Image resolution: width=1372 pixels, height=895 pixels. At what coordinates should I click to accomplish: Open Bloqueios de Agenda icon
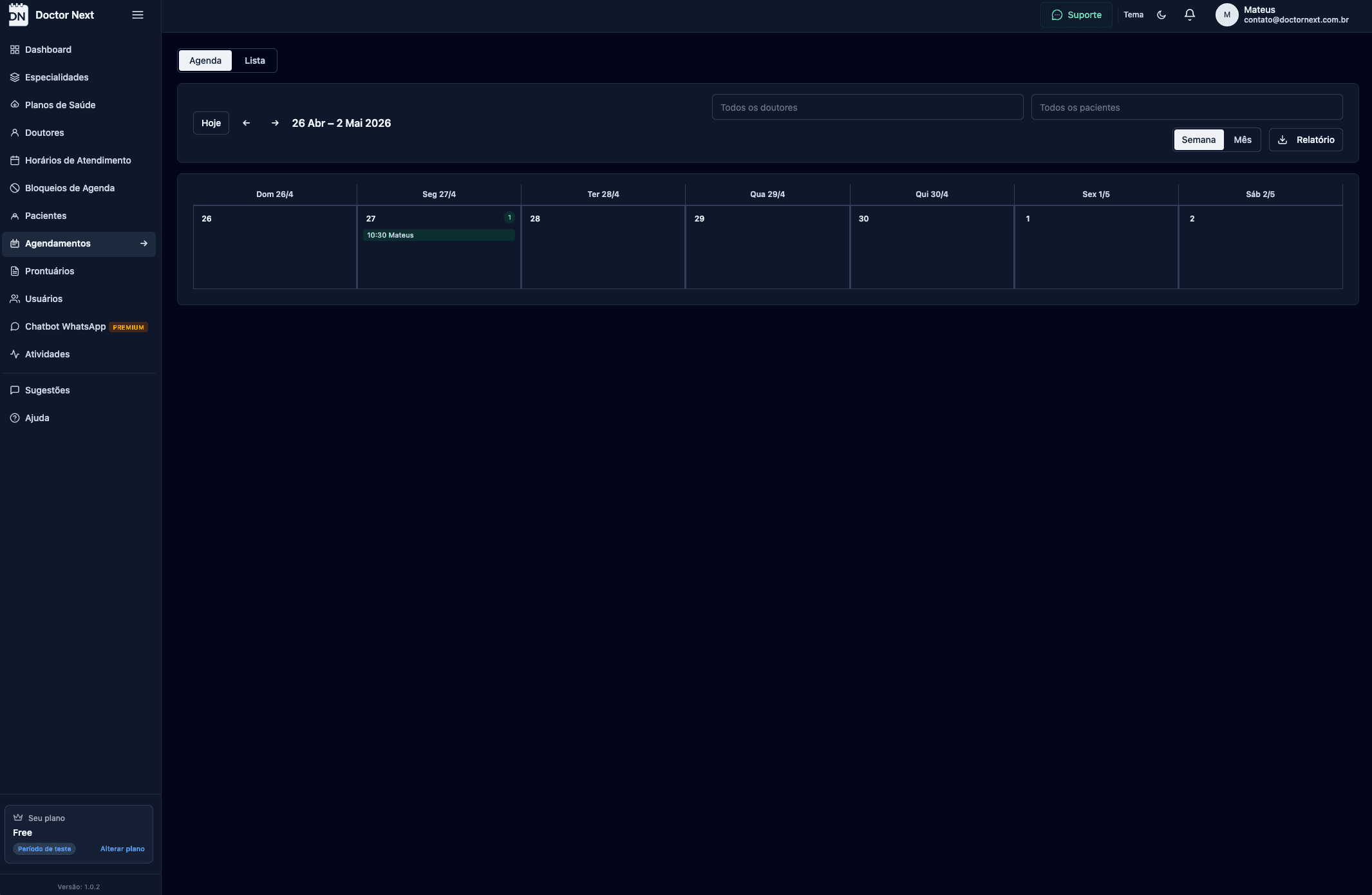pyautogui.click(x=15, y=188)
